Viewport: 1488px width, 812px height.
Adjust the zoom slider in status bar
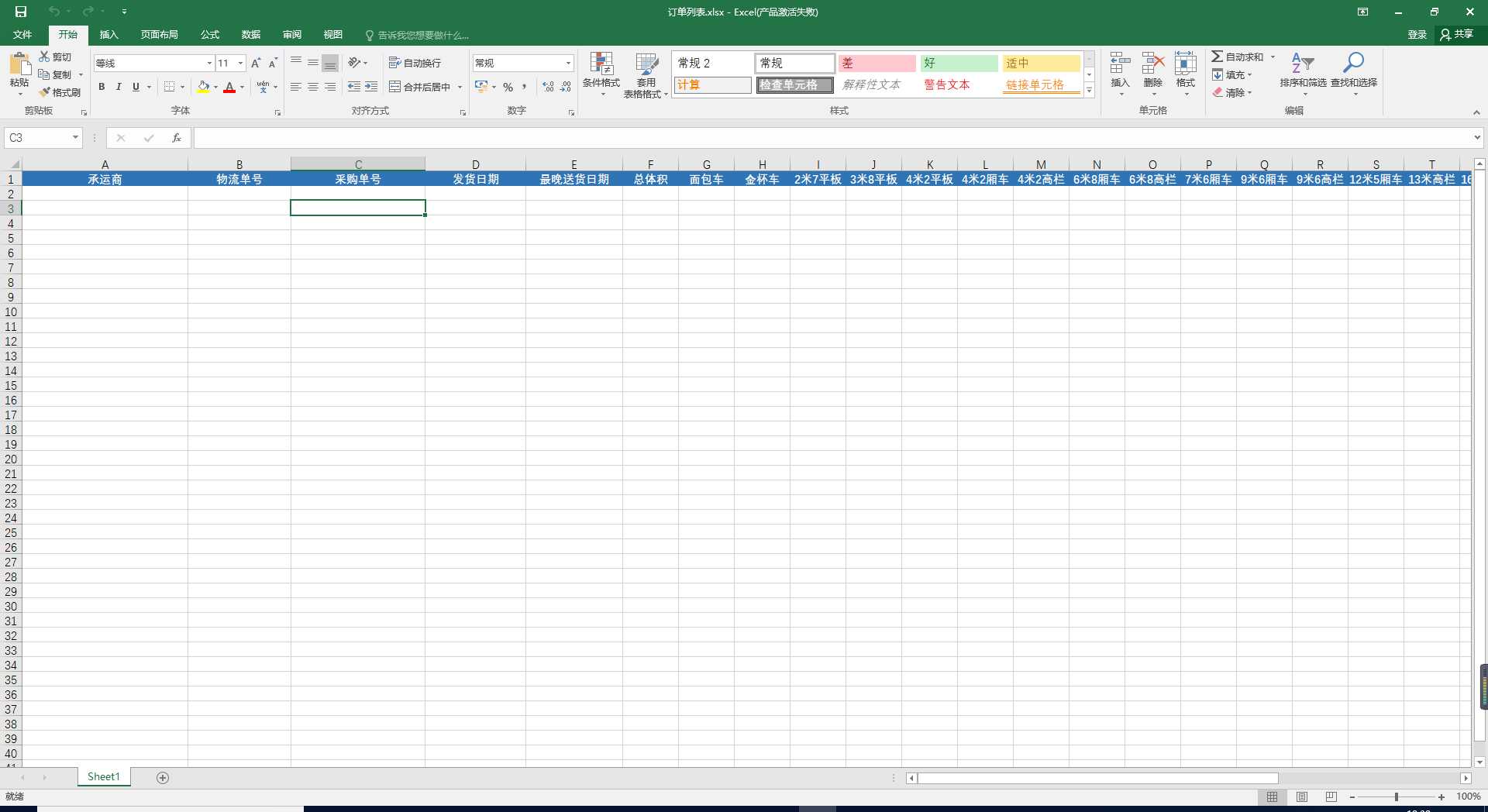pos(1397,797)
